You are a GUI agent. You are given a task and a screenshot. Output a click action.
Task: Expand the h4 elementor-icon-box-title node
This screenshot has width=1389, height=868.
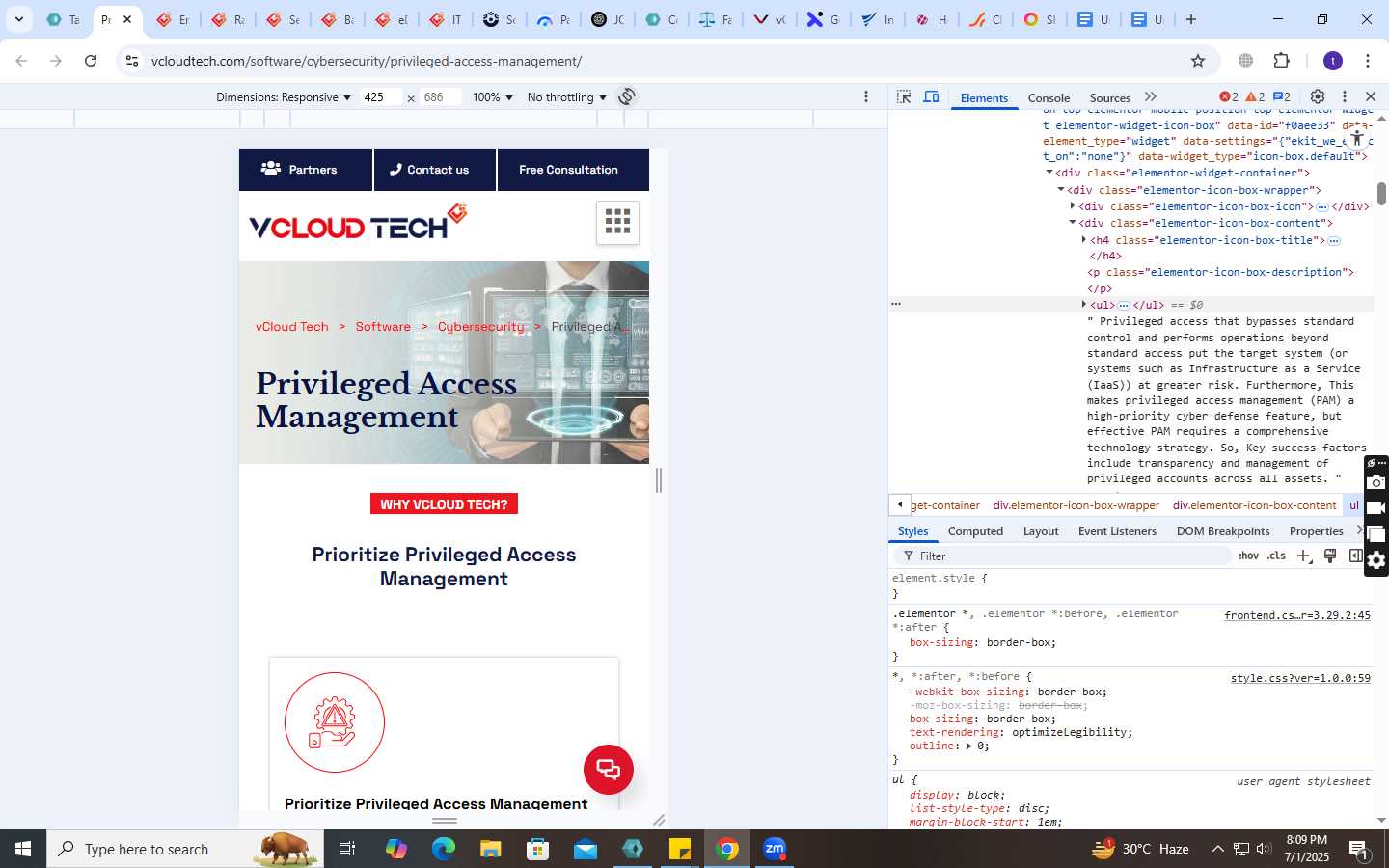(x=1084, y=240)
